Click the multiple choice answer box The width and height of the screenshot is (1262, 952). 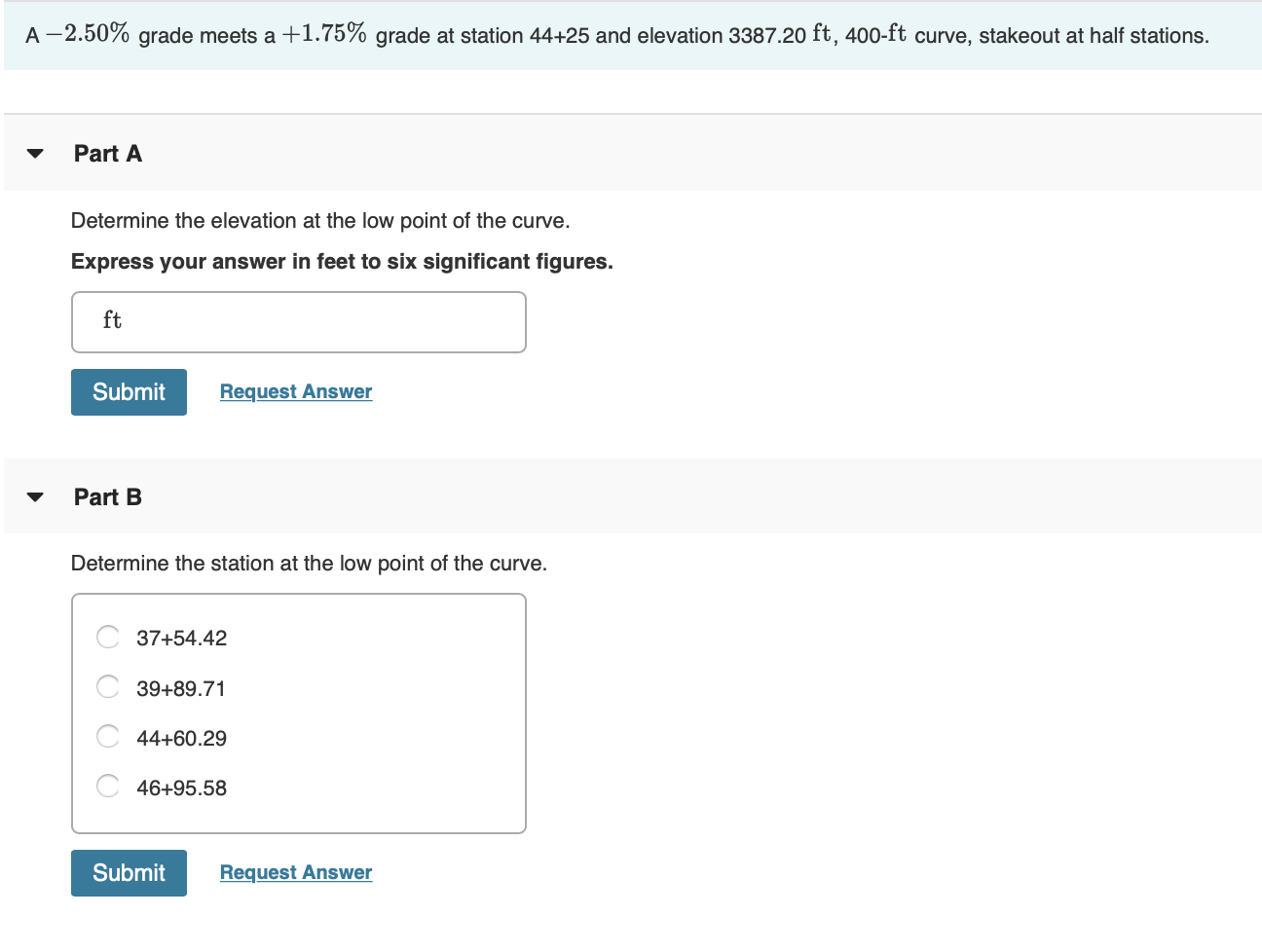pos(299,713)
